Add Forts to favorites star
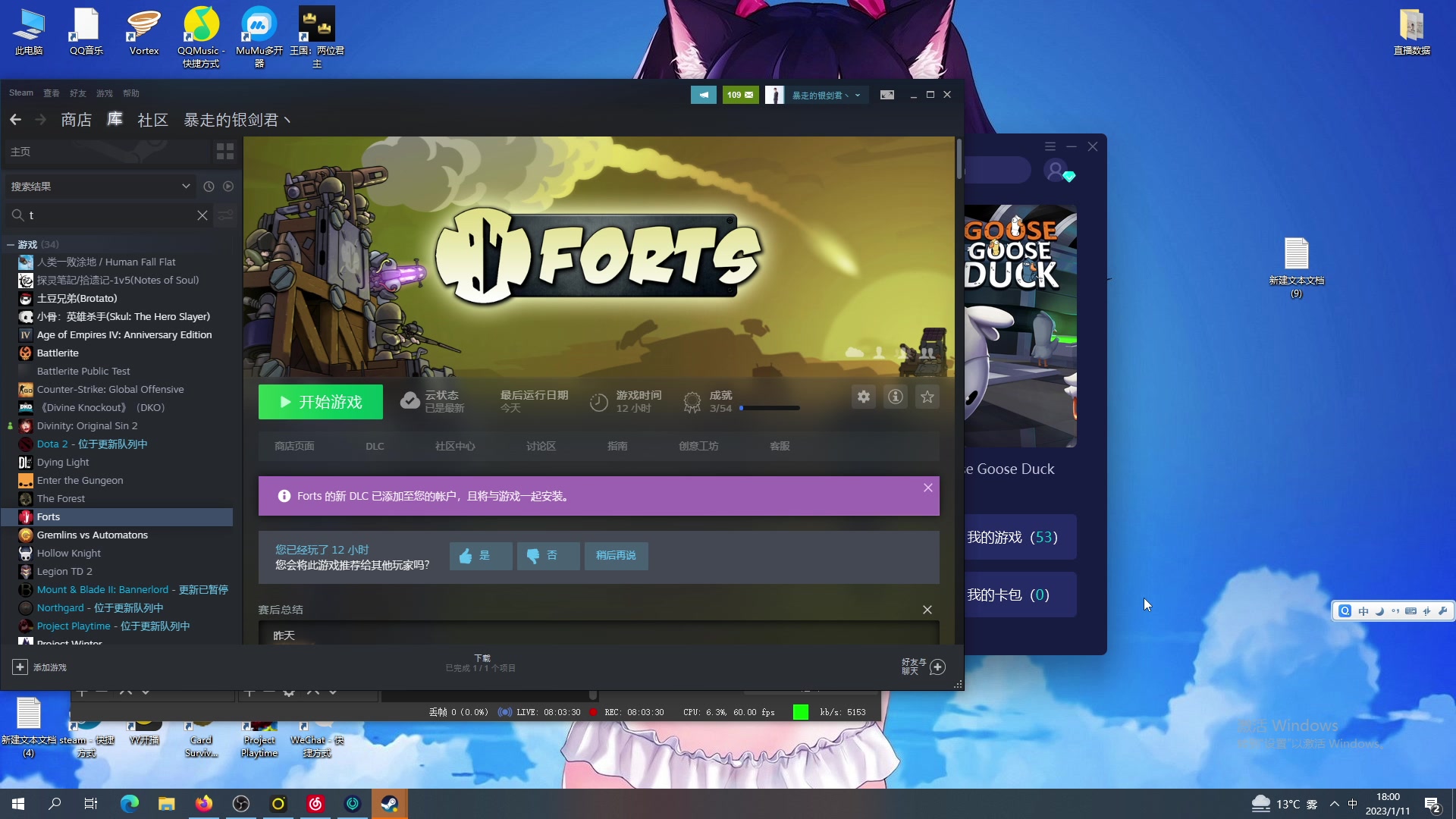The height and width of the screenshot is (819, 1456). (927, 397)
